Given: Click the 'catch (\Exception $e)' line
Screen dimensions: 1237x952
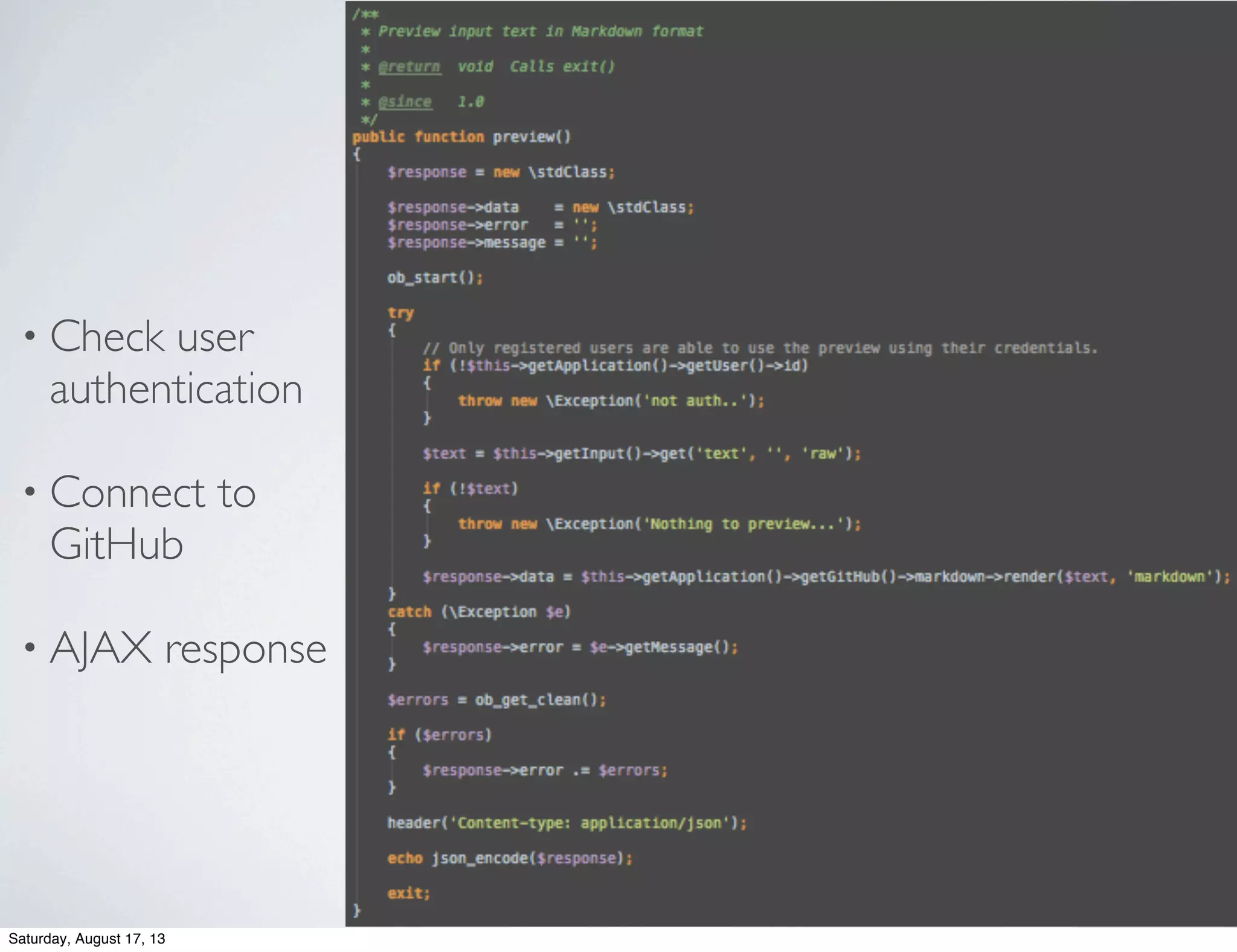Looking at the screenshot, I should (479, 612).
